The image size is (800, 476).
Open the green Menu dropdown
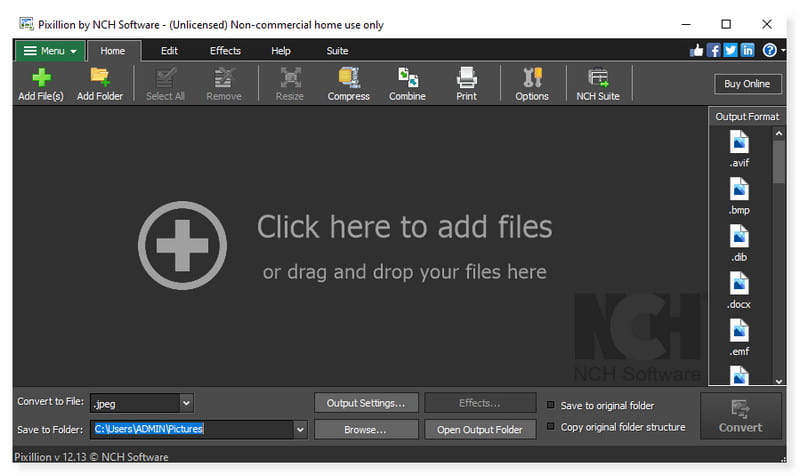point(49,51)
